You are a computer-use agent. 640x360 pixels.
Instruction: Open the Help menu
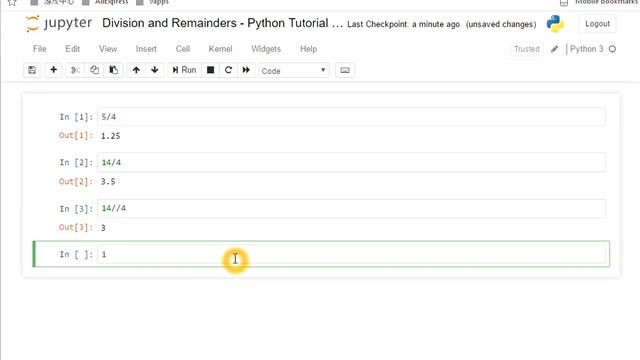pos(309,49)
